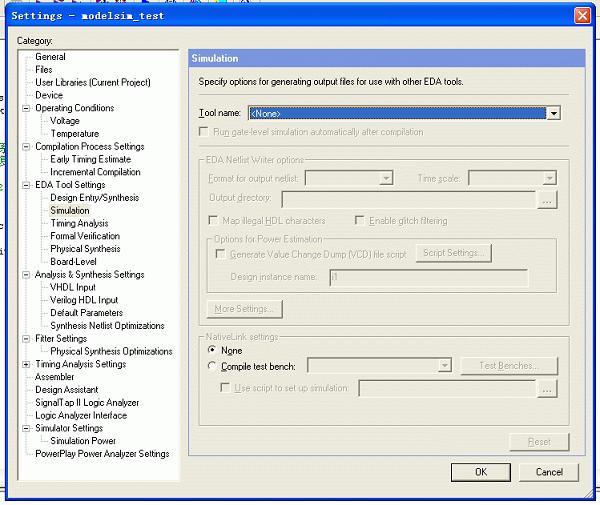This screenshot has width=600, height=505.
Task: Open the Tool name dropdown
Action: point(553,113)
